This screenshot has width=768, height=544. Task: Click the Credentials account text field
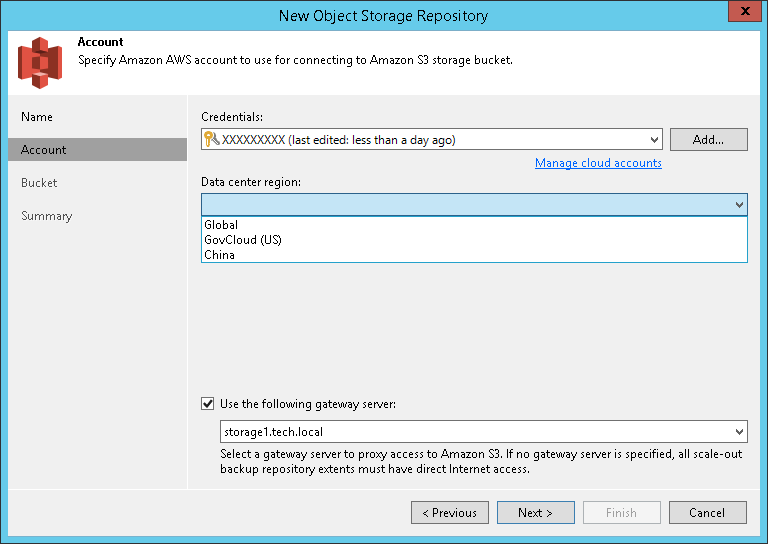430,140
